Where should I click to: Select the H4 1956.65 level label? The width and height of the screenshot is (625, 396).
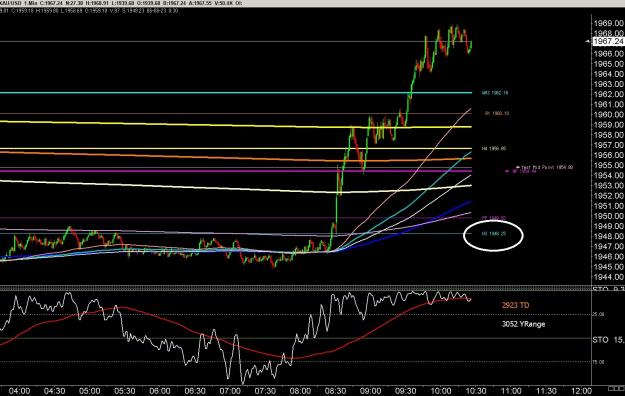click(x=493, y=148)
